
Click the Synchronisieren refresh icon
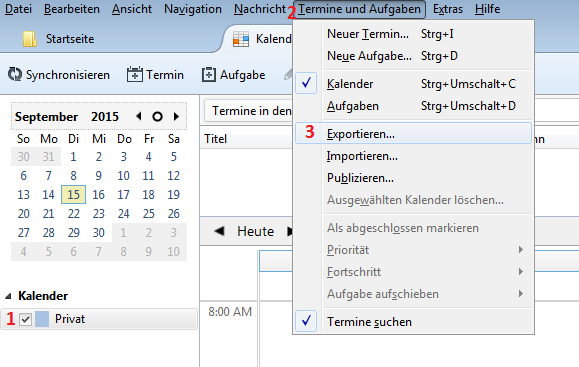click(15, 75)
